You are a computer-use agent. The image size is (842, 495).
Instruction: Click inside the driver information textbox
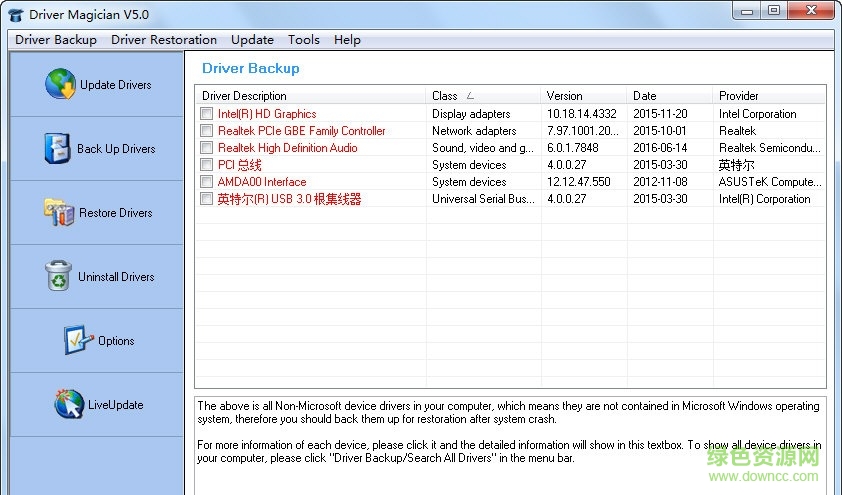coord(510,446)
